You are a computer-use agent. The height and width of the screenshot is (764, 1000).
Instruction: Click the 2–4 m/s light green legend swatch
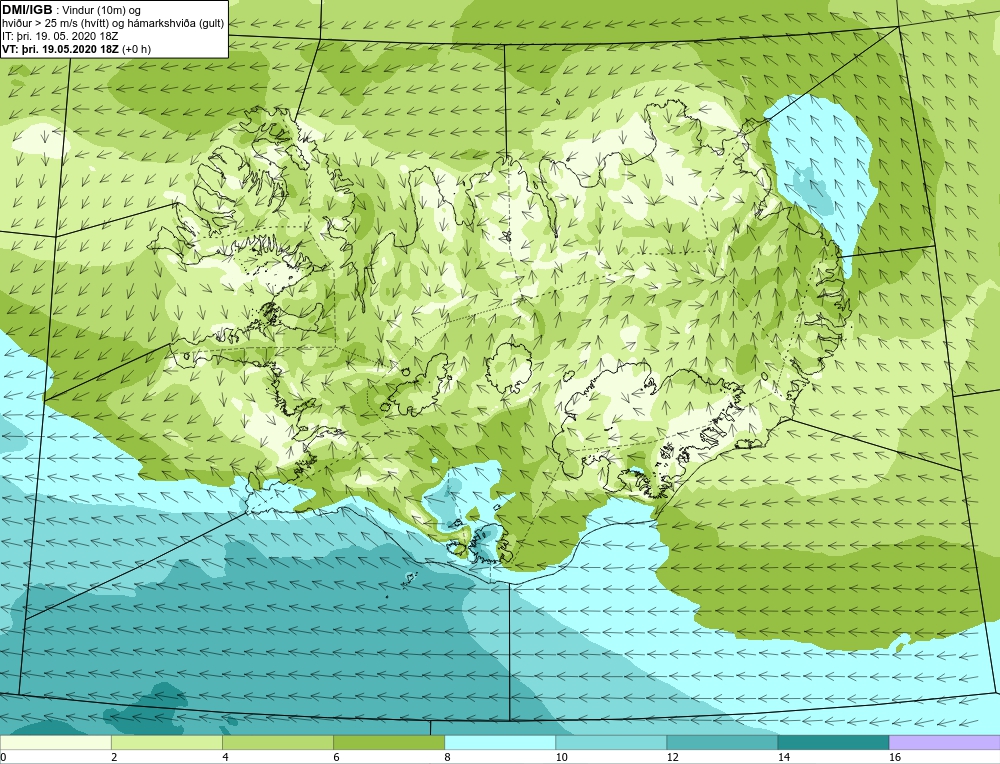point(166,742)
